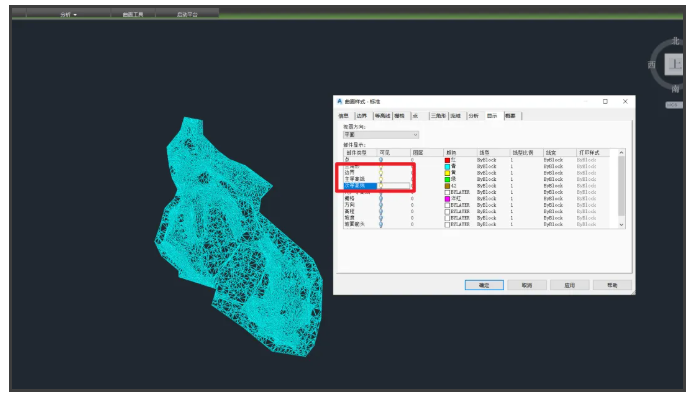Click the Autodesk A icon in dialog title bar
The height and width of the screenshot is (401, 693).
click(x=339, y=101)
